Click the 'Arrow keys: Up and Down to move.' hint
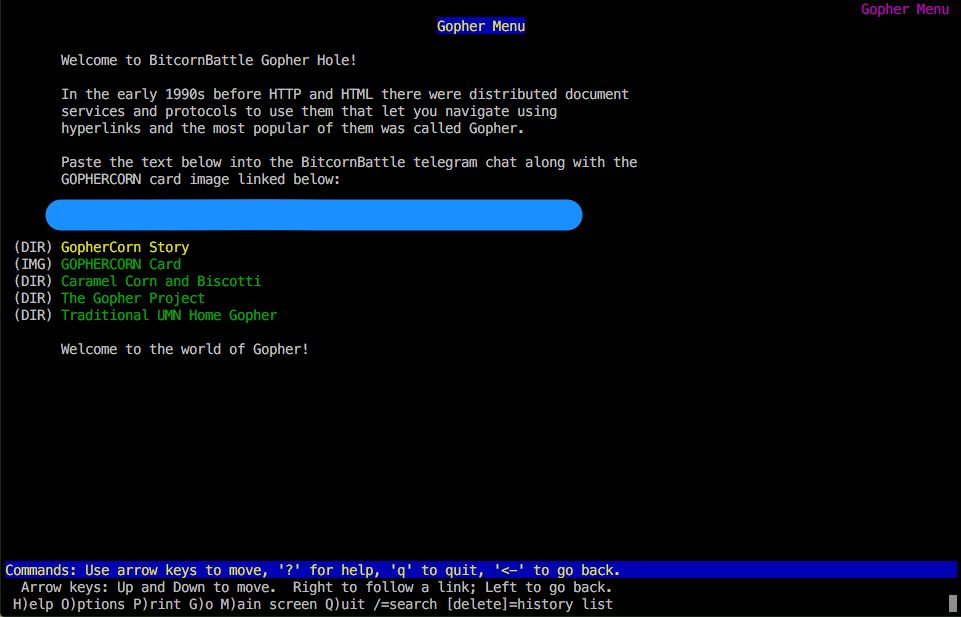 pos(149,588)
